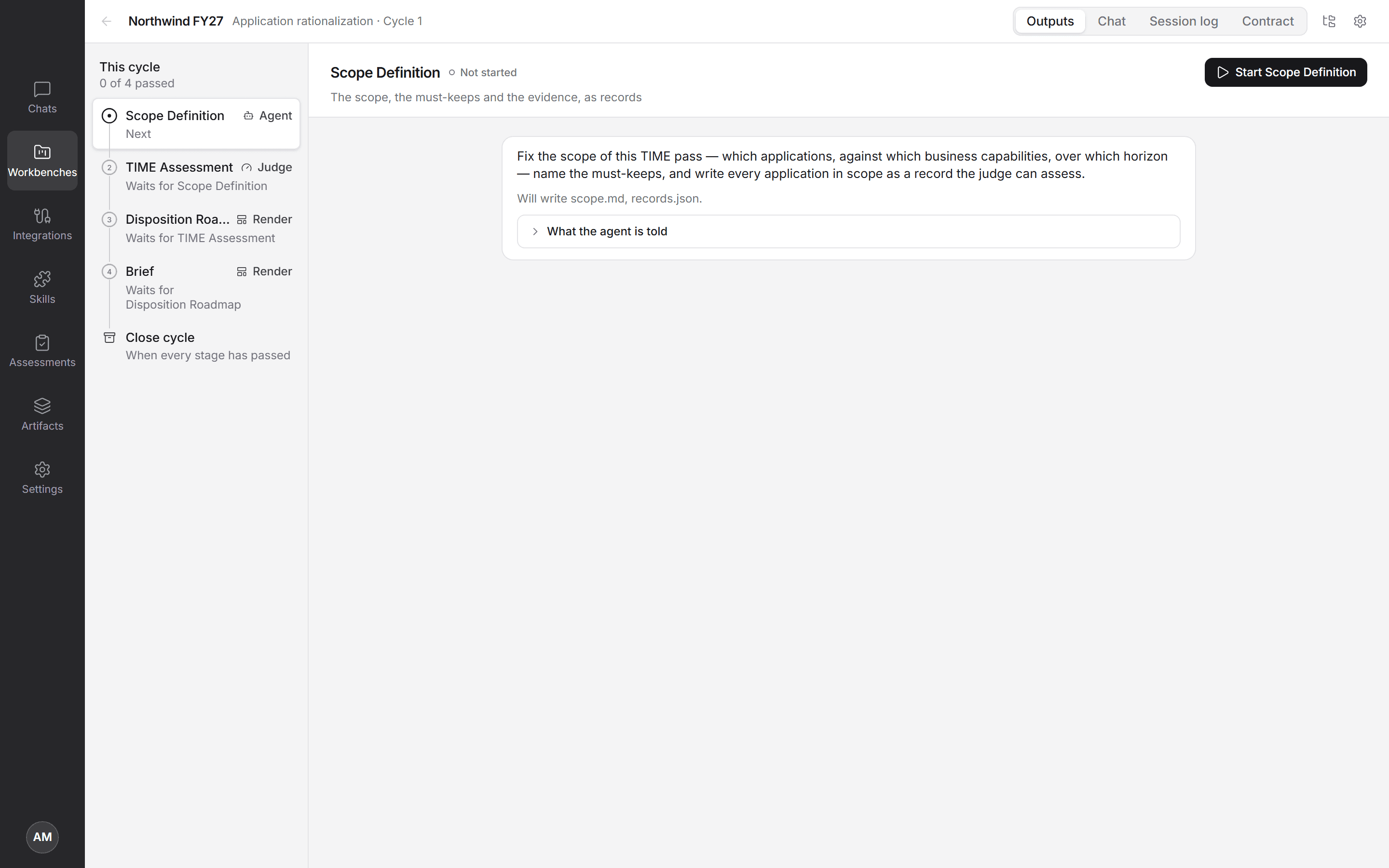Select the Brief stage

pos(196,287)
